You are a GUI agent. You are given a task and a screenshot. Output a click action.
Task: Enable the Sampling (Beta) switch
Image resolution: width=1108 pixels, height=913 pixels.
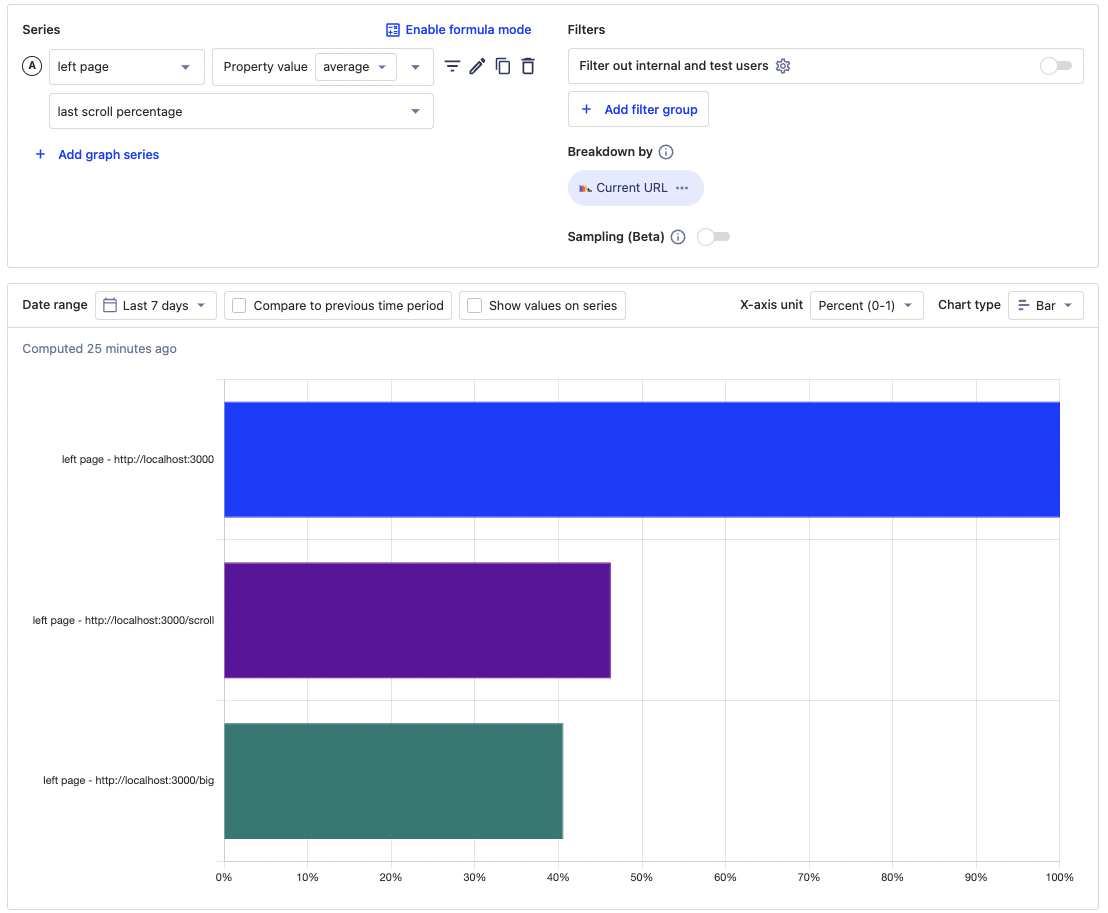point(713,237)
